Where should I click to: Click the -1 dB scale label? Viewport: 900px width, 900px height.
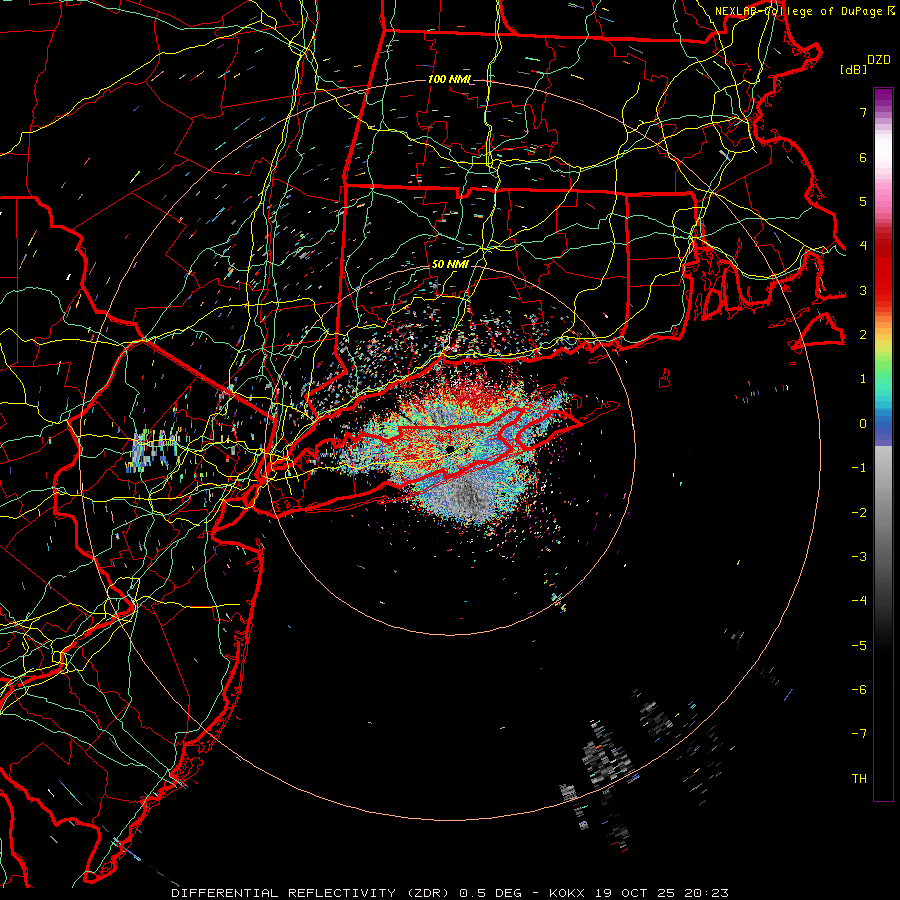click(x=859, y=468)
